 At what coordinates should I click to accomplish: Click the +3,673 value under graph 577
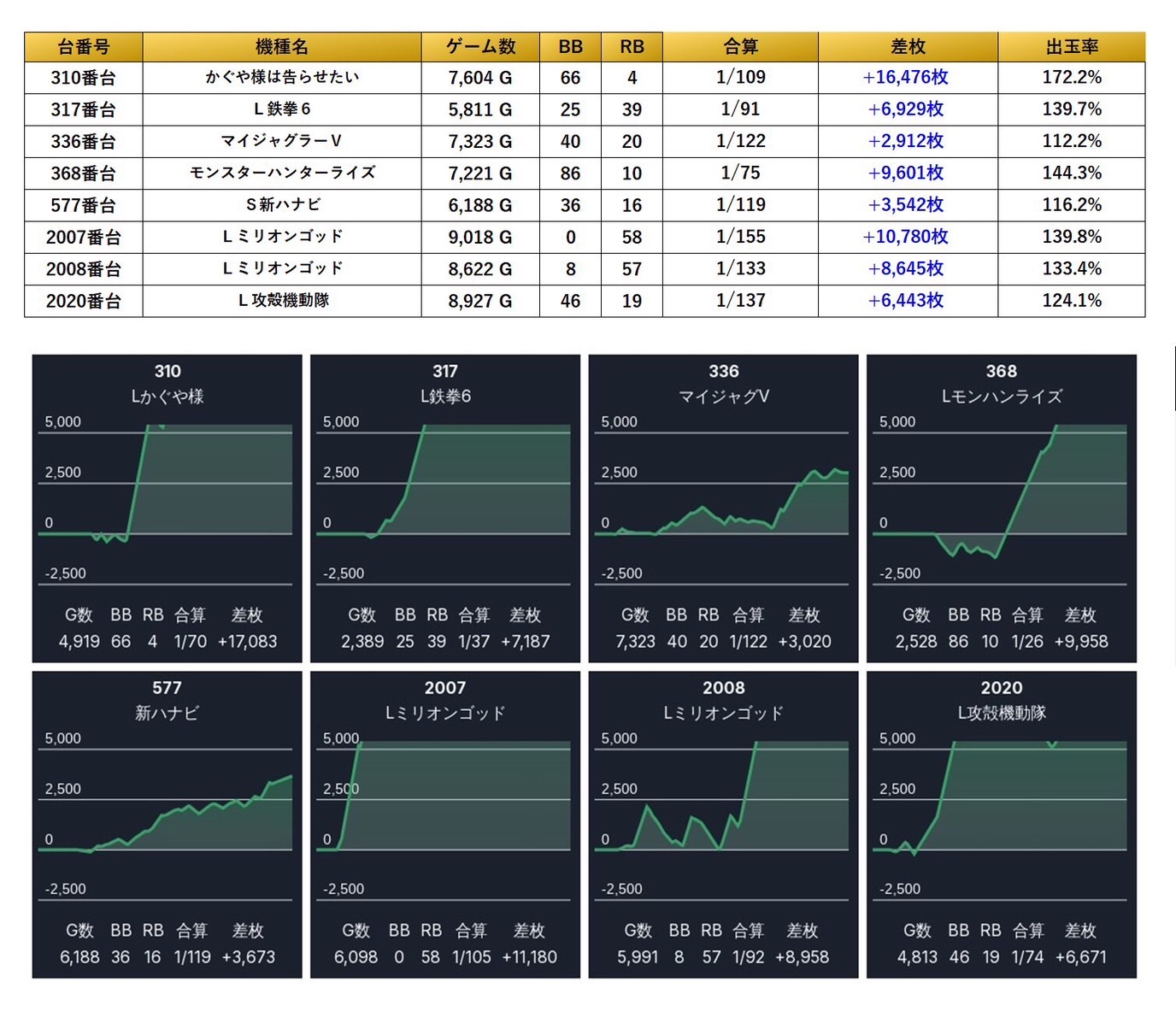pyautogui.click(x=249, y=957)
